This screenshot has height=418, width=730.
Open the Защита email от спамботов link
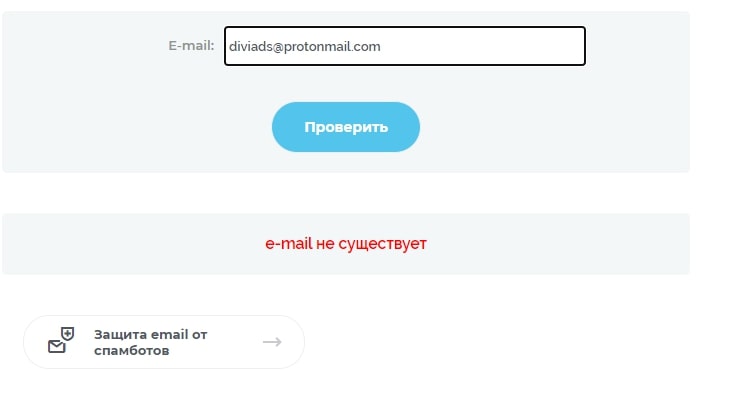[164, 342]
